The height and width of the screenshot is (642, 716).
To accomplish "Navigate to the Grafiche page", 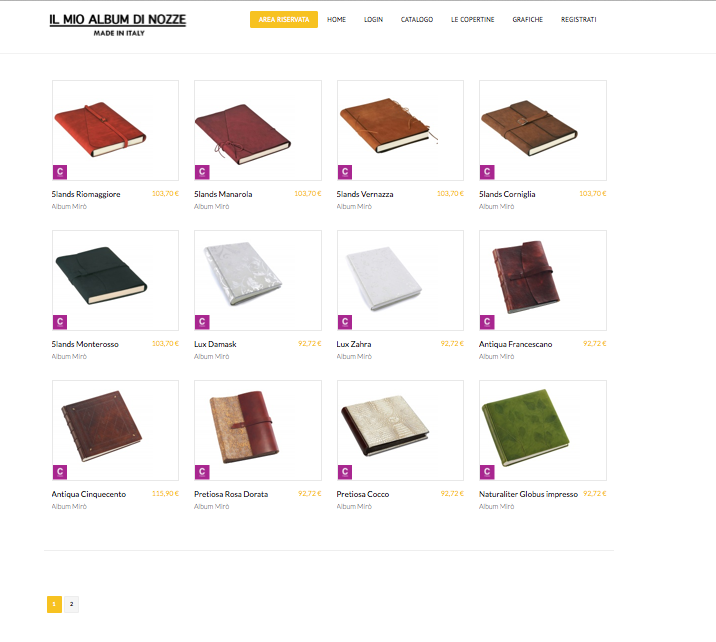I will click(x=527, y=20).
